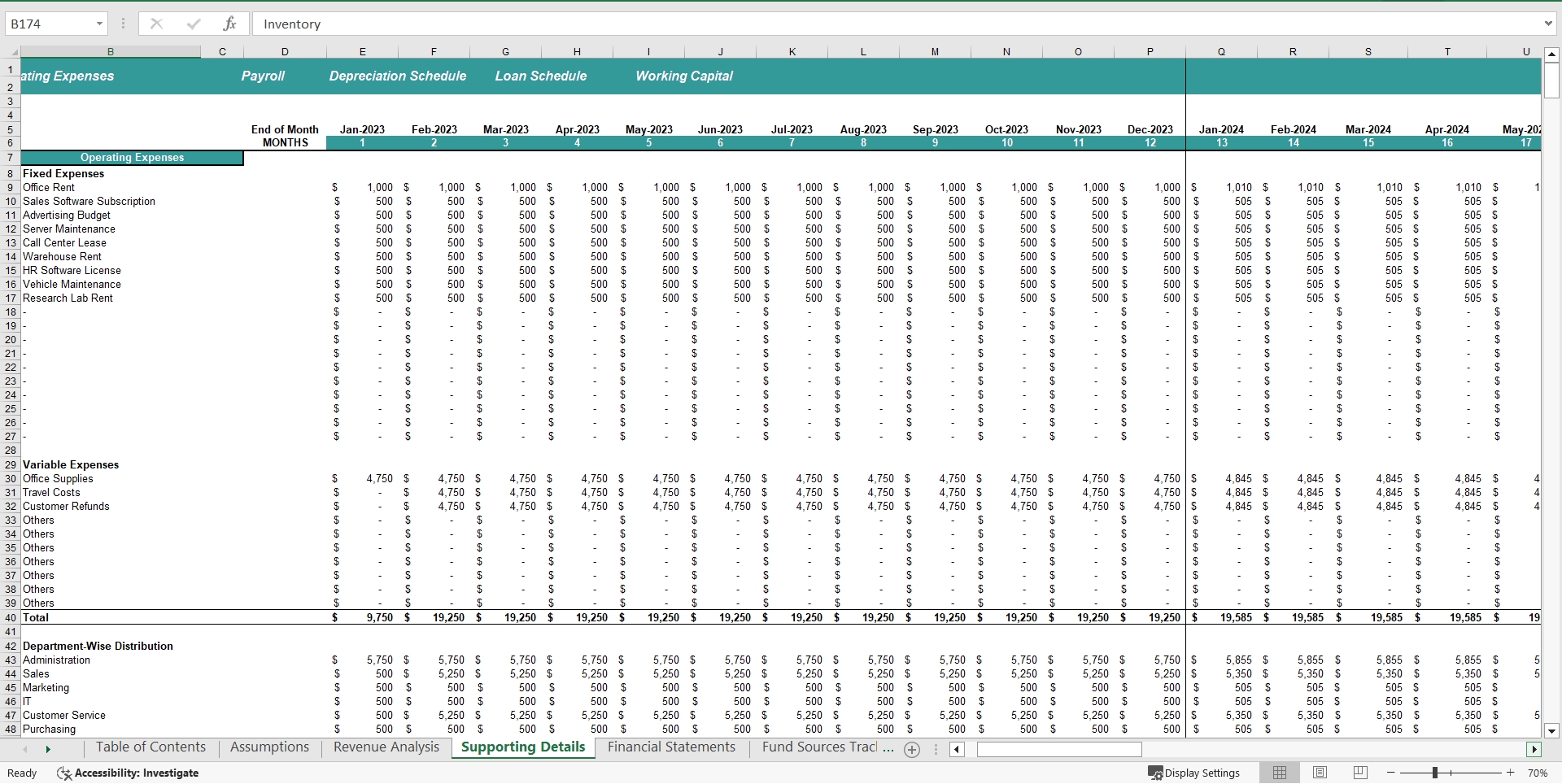Click the Zoom In plus icon
This screenshot has width=1562, height=784.
(1509, 773)
